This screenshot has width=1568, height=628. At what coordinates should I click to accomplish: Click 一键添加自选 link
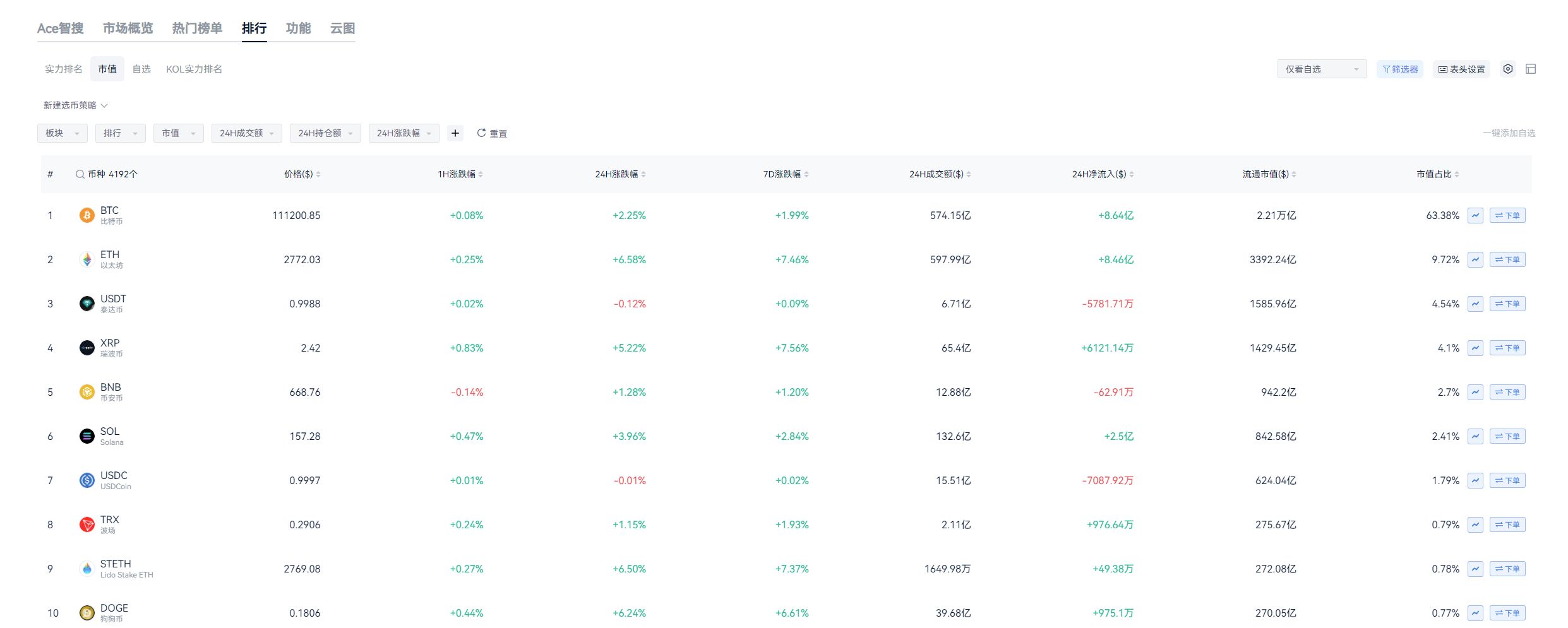(1508, 133)
